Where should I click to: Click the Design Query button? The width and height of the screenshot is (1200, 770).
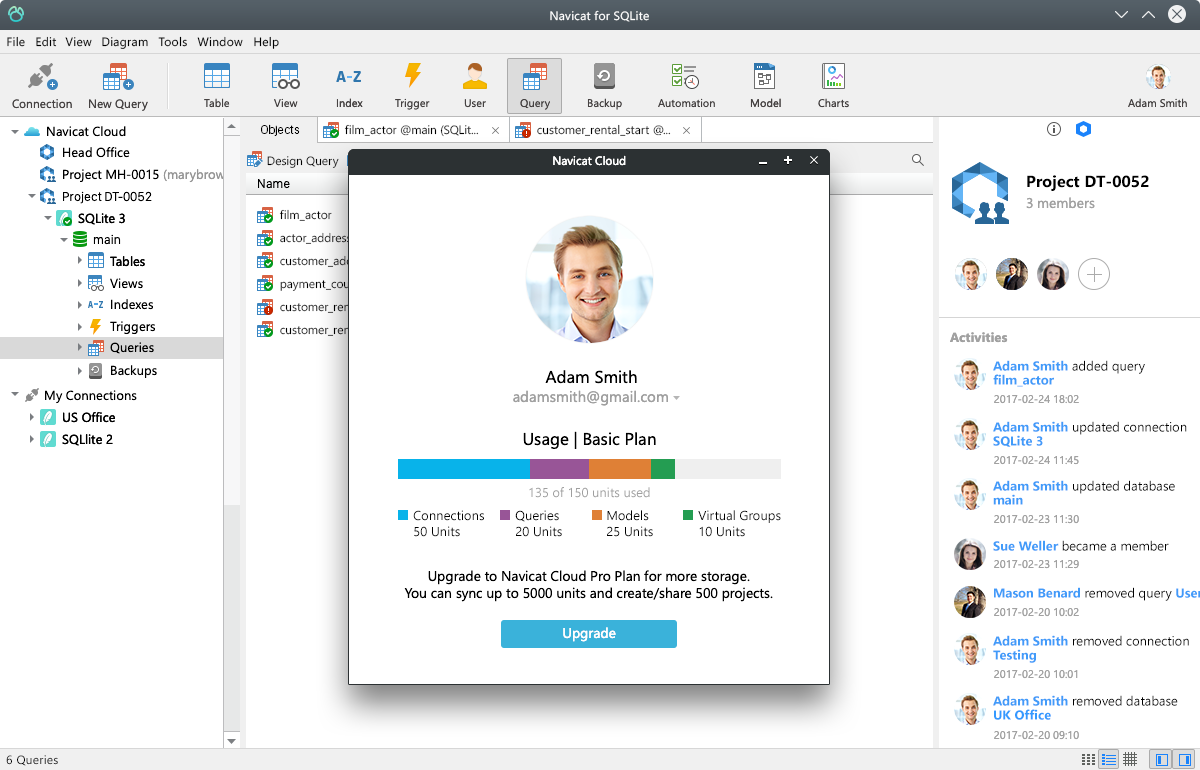tap(293, 160)
